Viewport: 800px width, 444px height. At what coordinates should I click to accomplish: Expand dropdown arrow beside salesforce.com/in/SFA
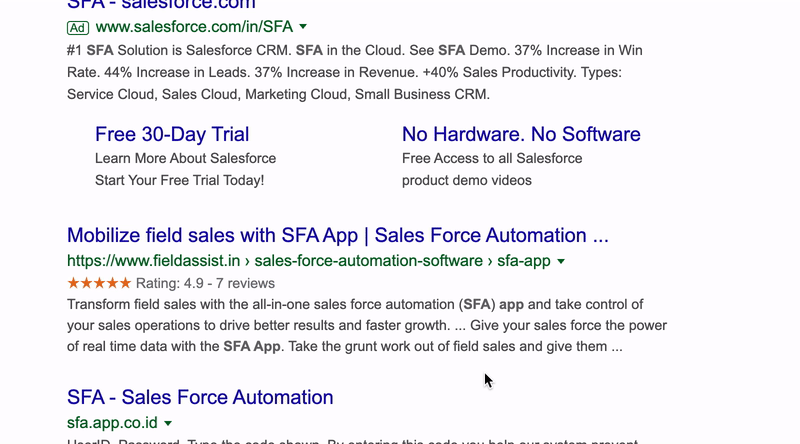tap(303, 27)
